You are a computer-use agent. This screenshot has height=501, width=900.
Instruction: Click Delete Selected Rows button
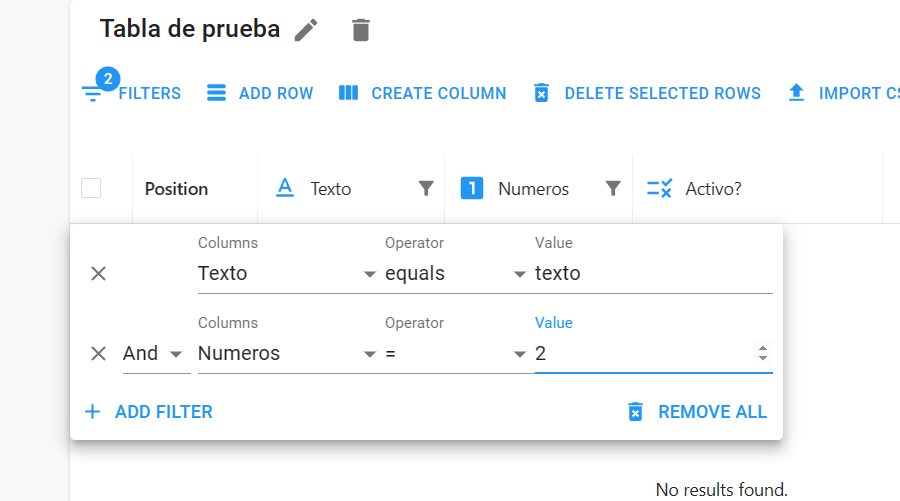647,93
